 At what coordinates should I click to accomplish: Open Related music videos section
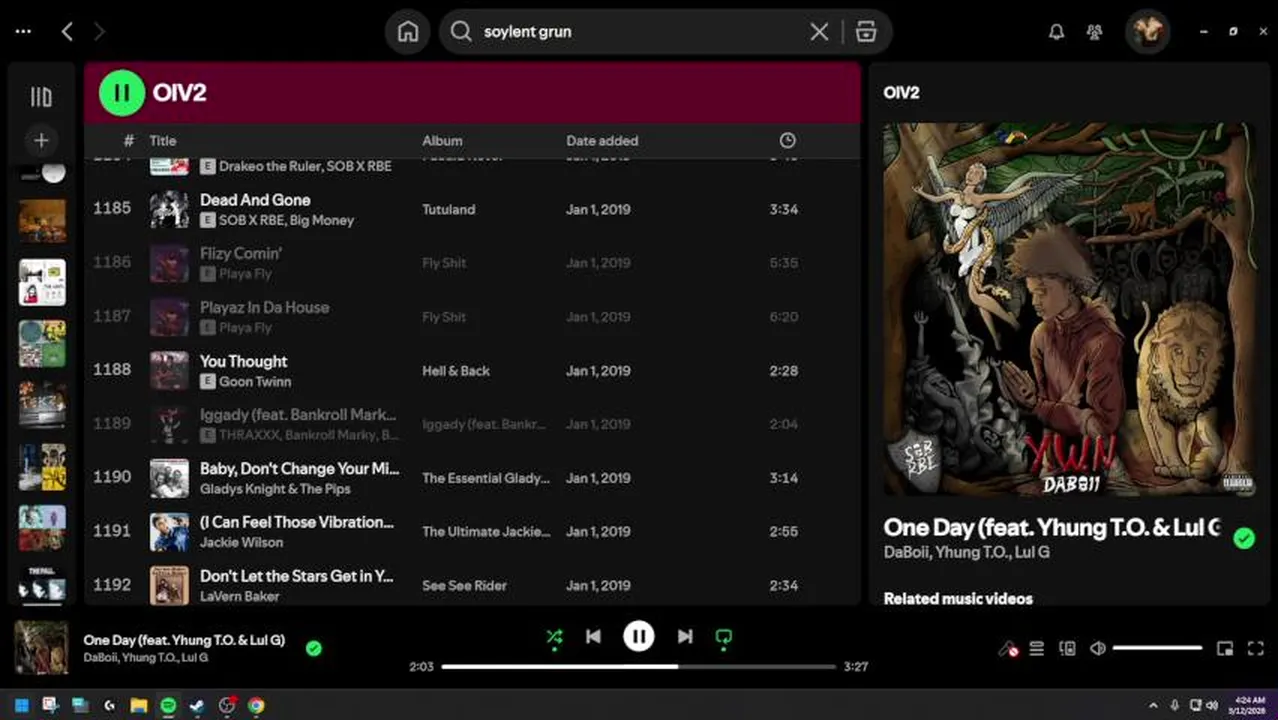pos(958,599)
